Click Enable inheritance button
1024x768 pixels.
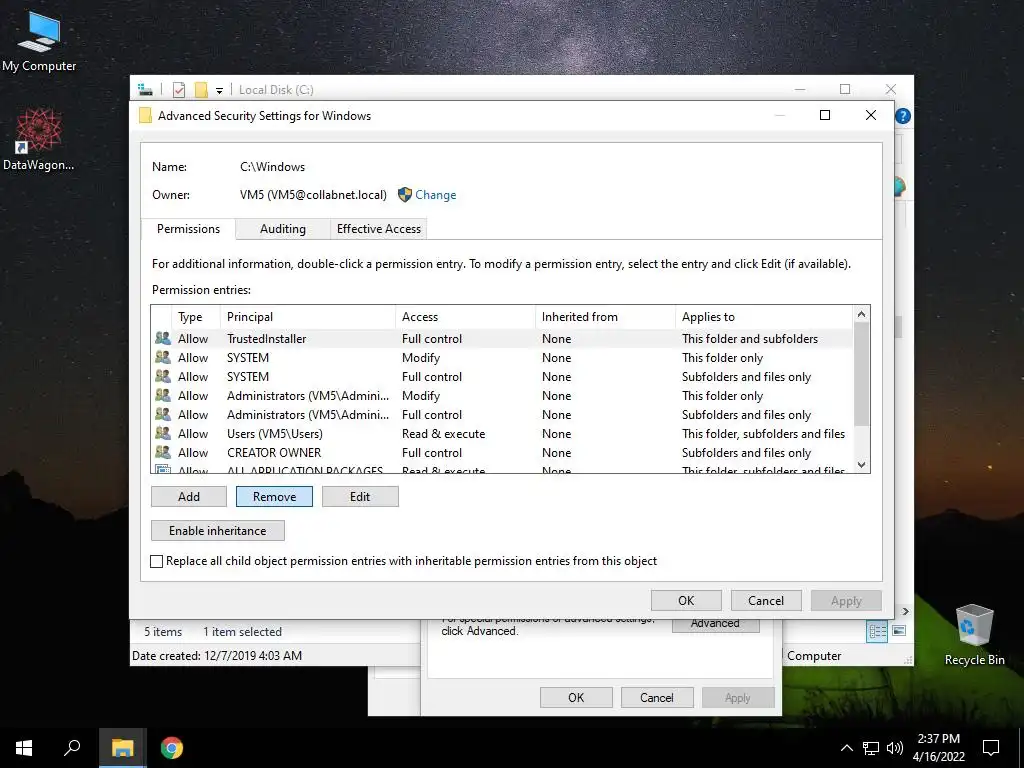[217, 530]
